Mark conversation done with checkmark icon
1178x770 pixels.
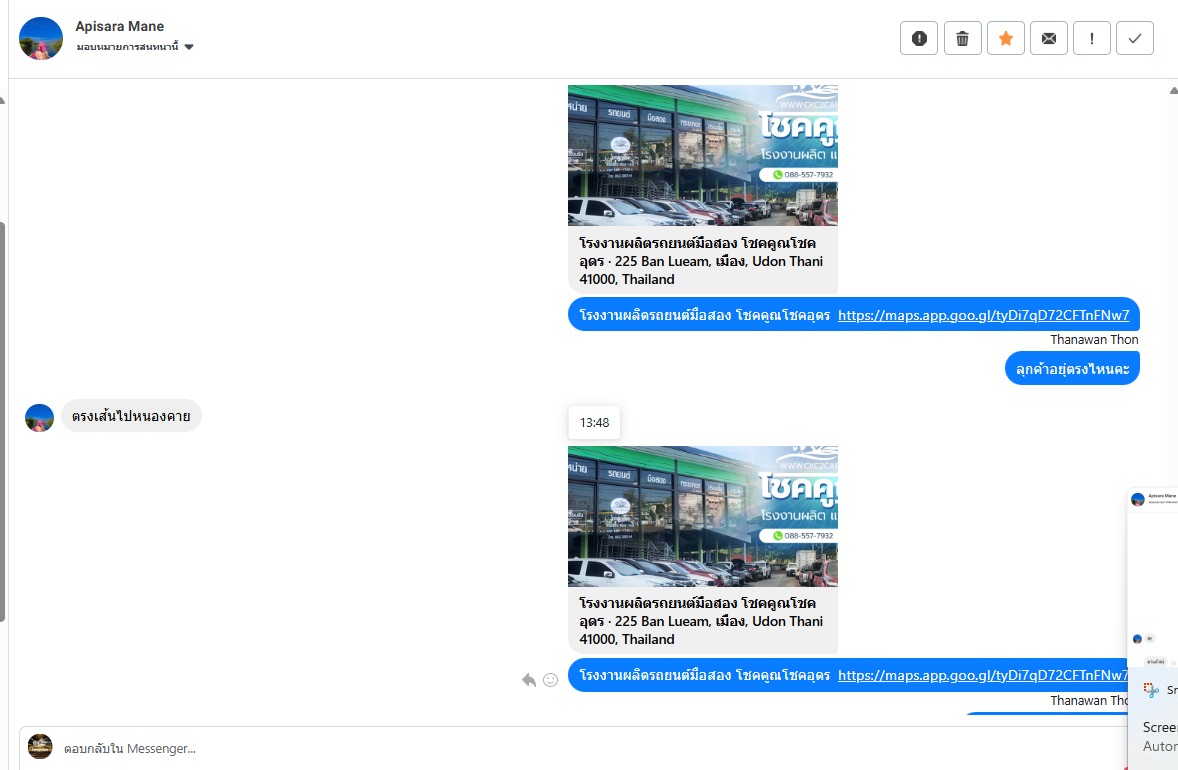click(1135, 38)
